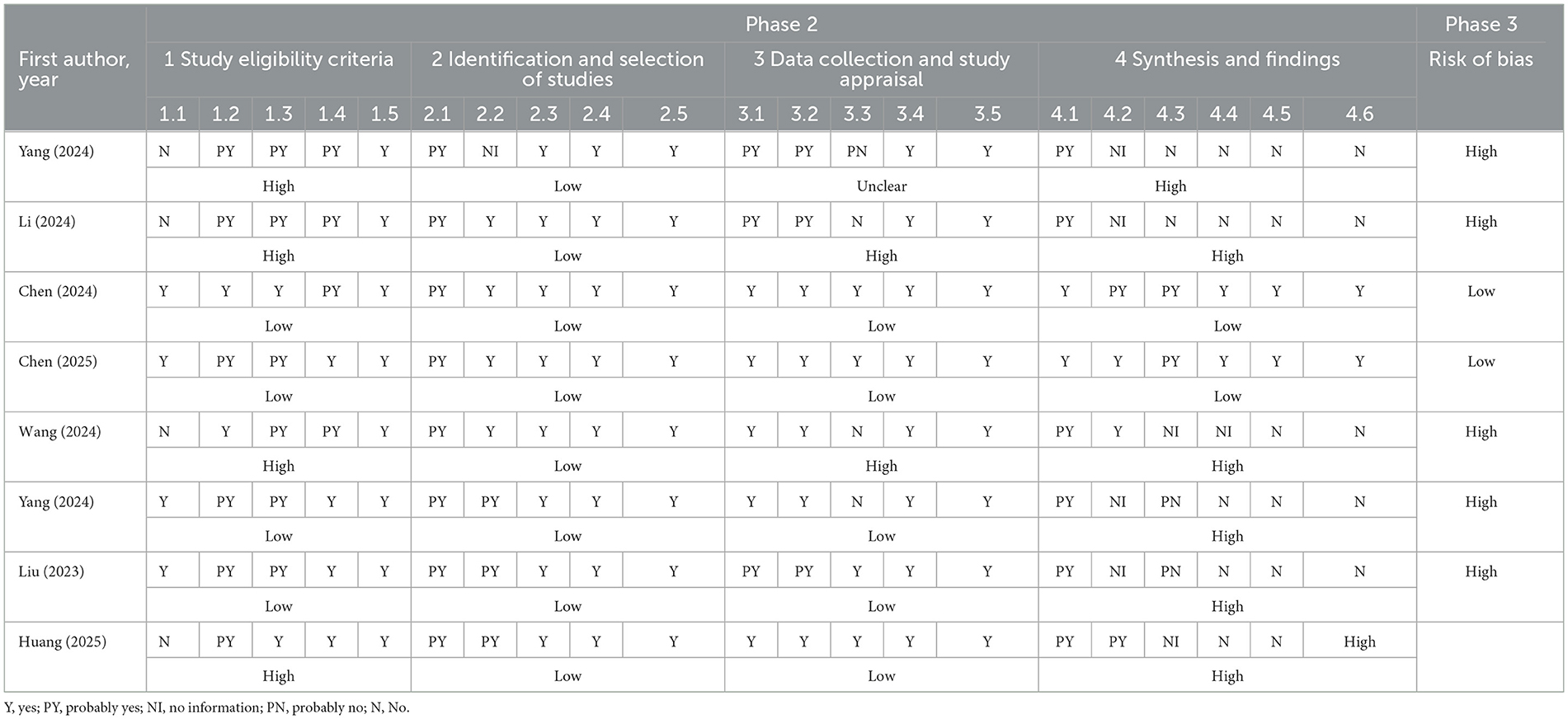Select the 'First author, year' column header

[x=74, y=69]
